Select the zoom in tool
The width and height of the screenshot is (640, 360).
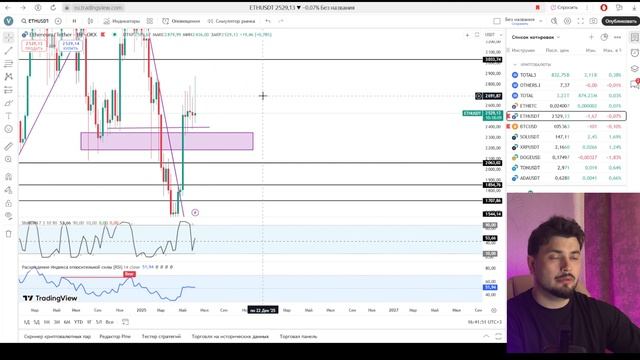[x=9, y=159]
